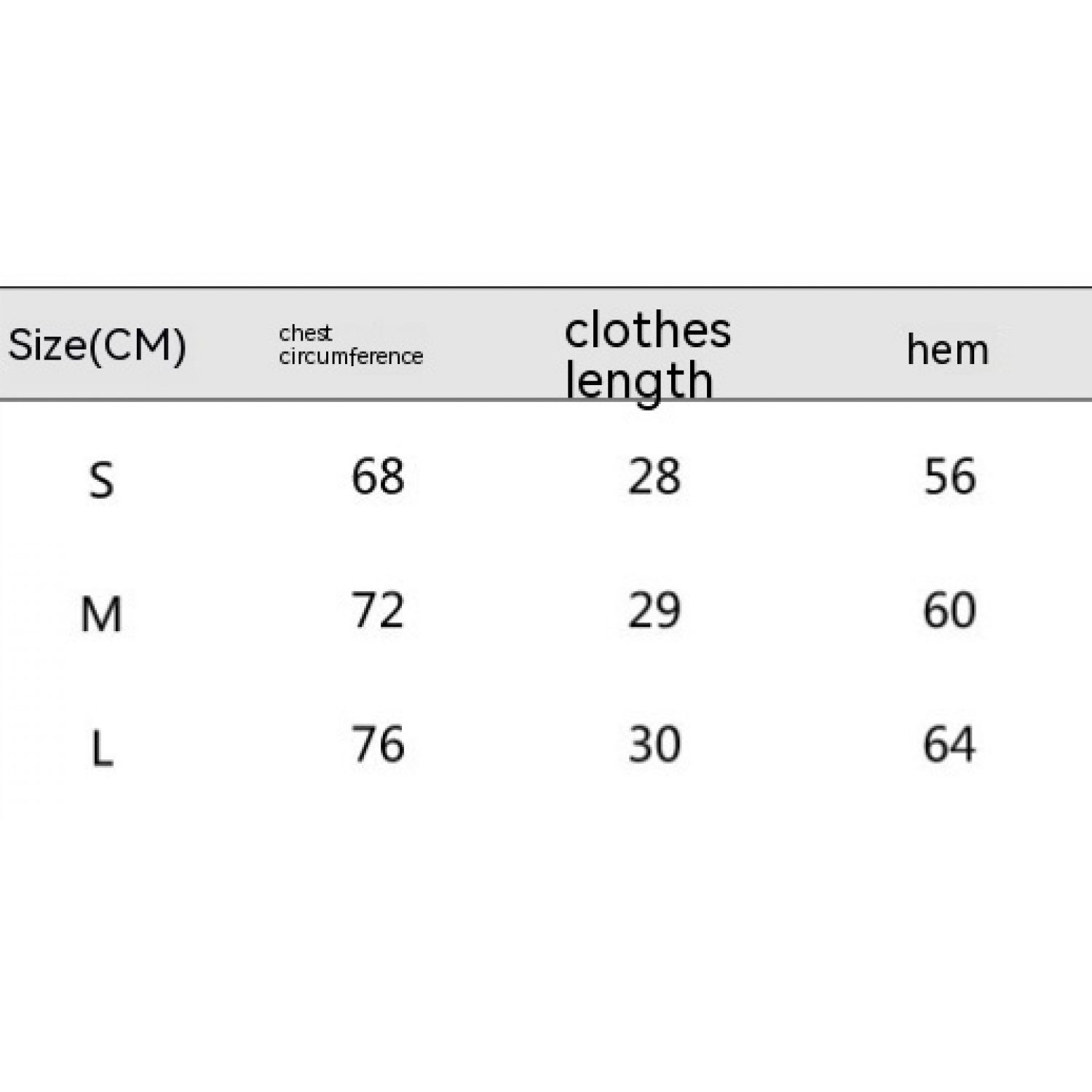Screen dimensions: 1092x1092
Task: Click chest value 76 for size L
Action: [x=377, y=744]
